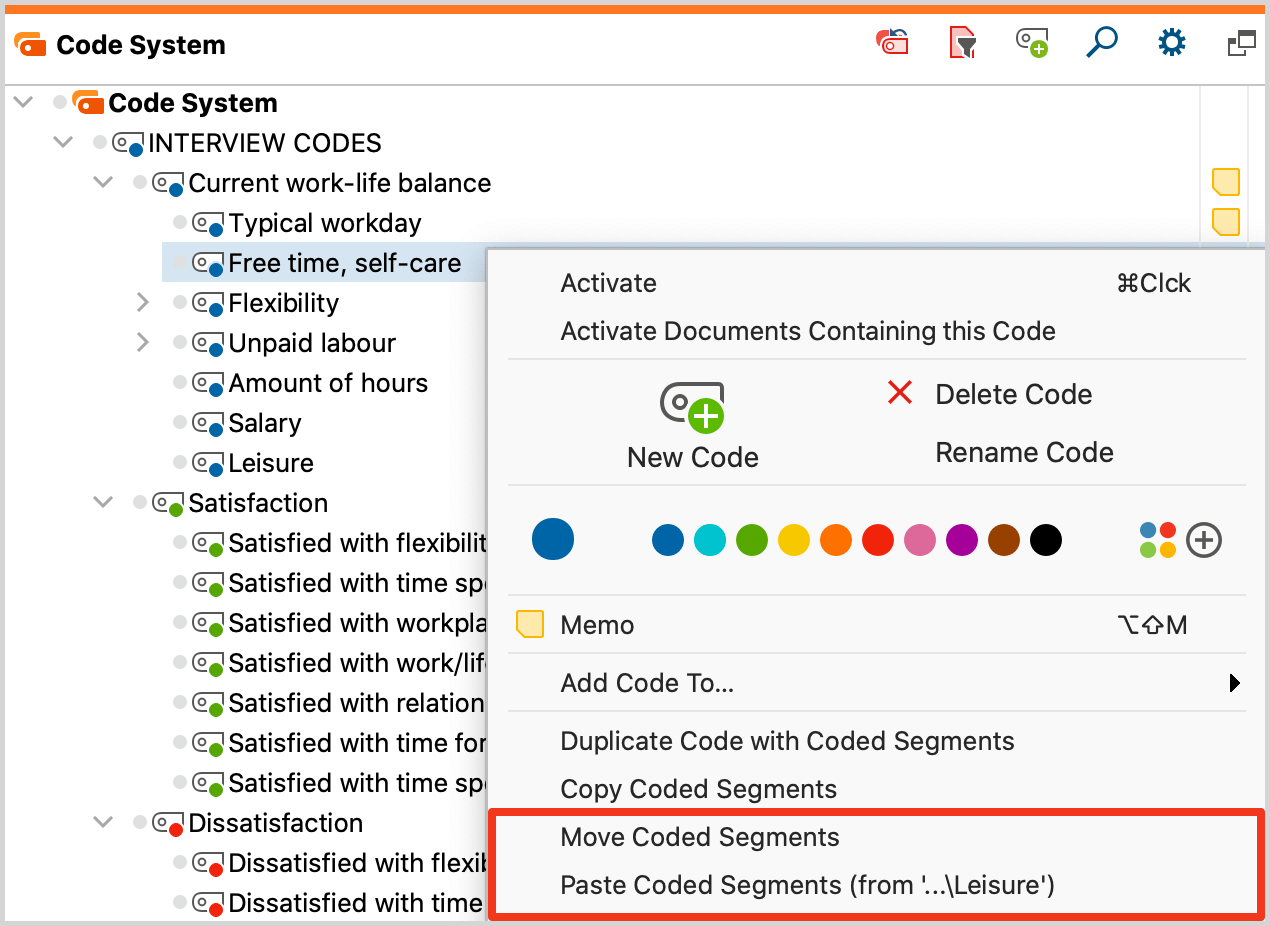Open the memo icon beside Current work-life balance
The height and width of the screenshot is (926, 1270).
click(1226, 181)
